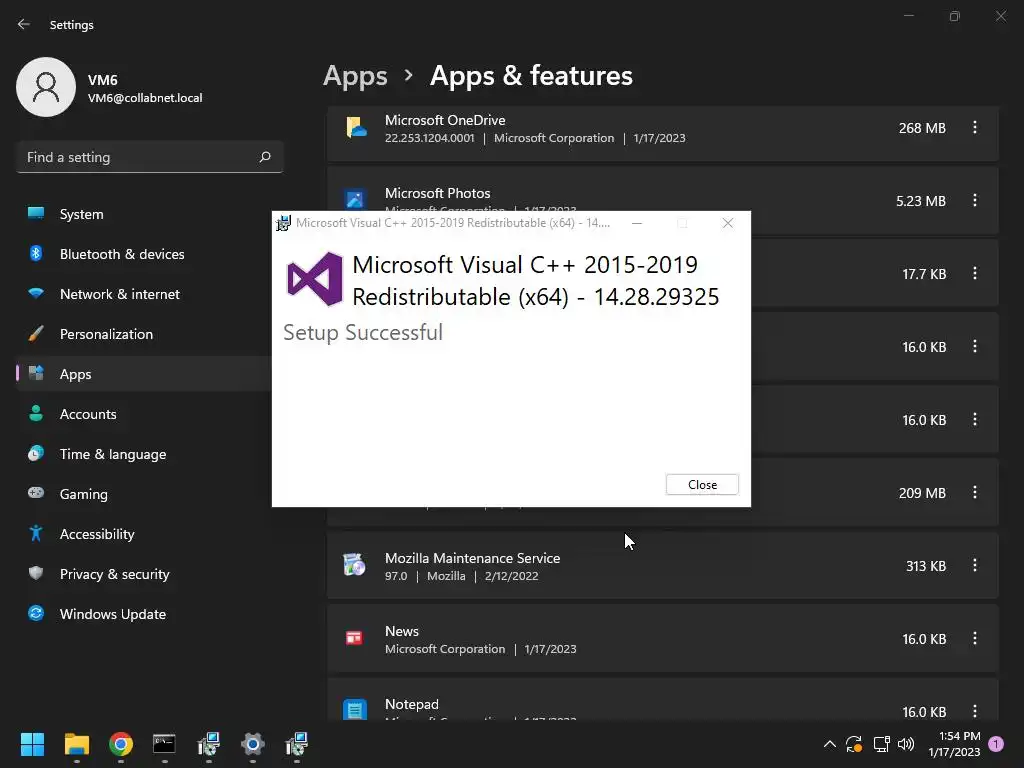Screen dimensions: 1024x768
Task: Open more options for Mozilla Maintenance Service
Action: [974, 566]
